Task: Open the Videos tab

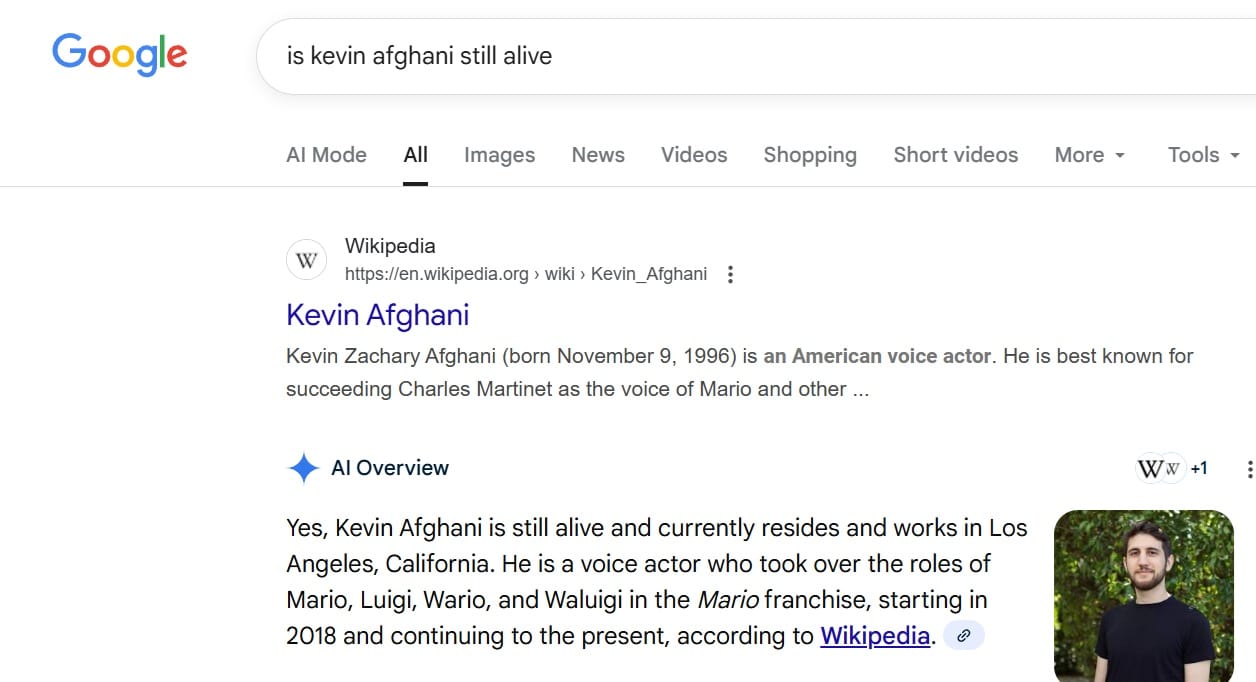Action: tap(694, 155)
